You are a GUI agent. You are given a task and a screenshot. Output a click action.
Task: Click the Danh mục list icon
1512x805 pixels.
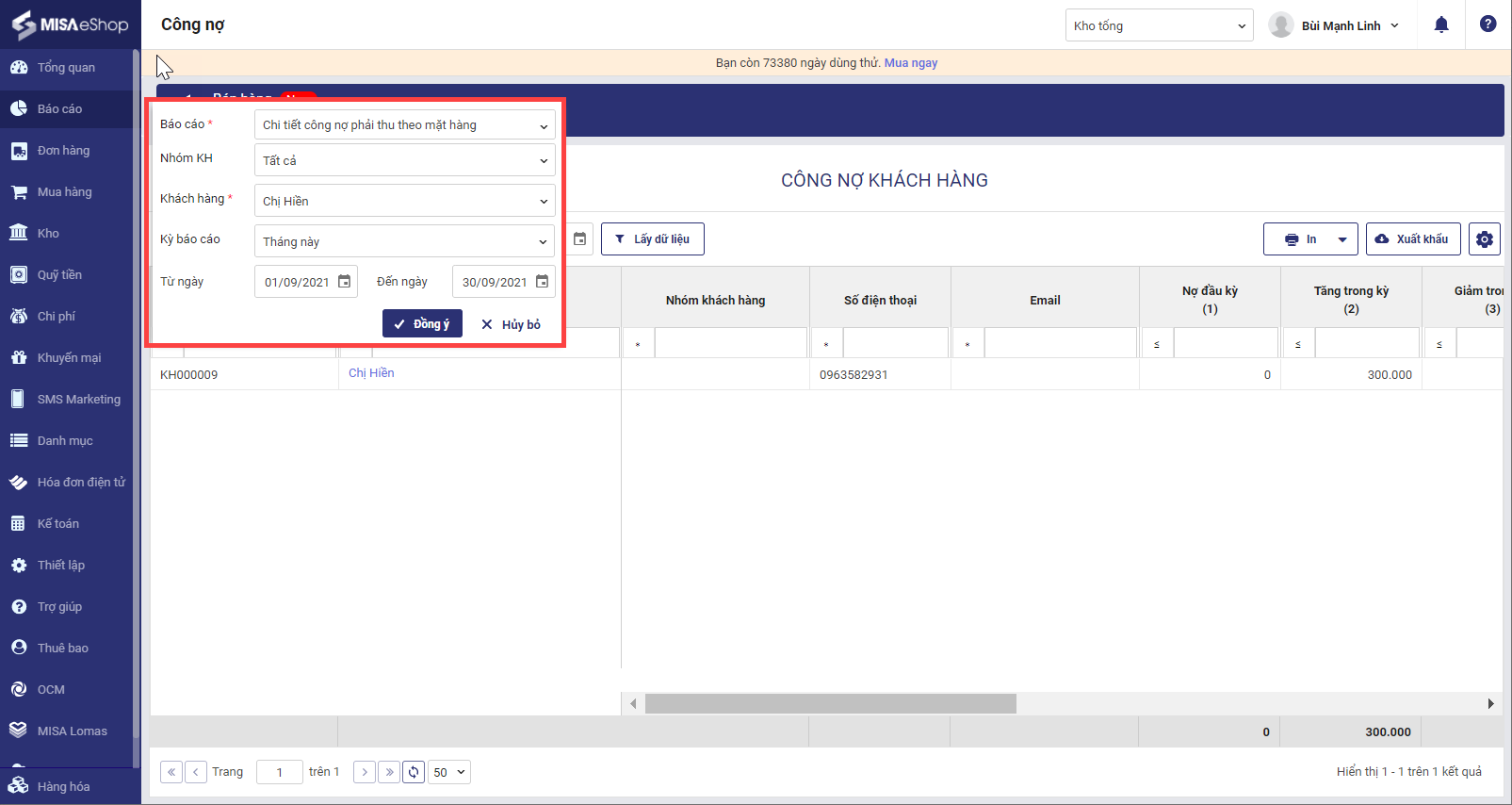tap(19, 441)
